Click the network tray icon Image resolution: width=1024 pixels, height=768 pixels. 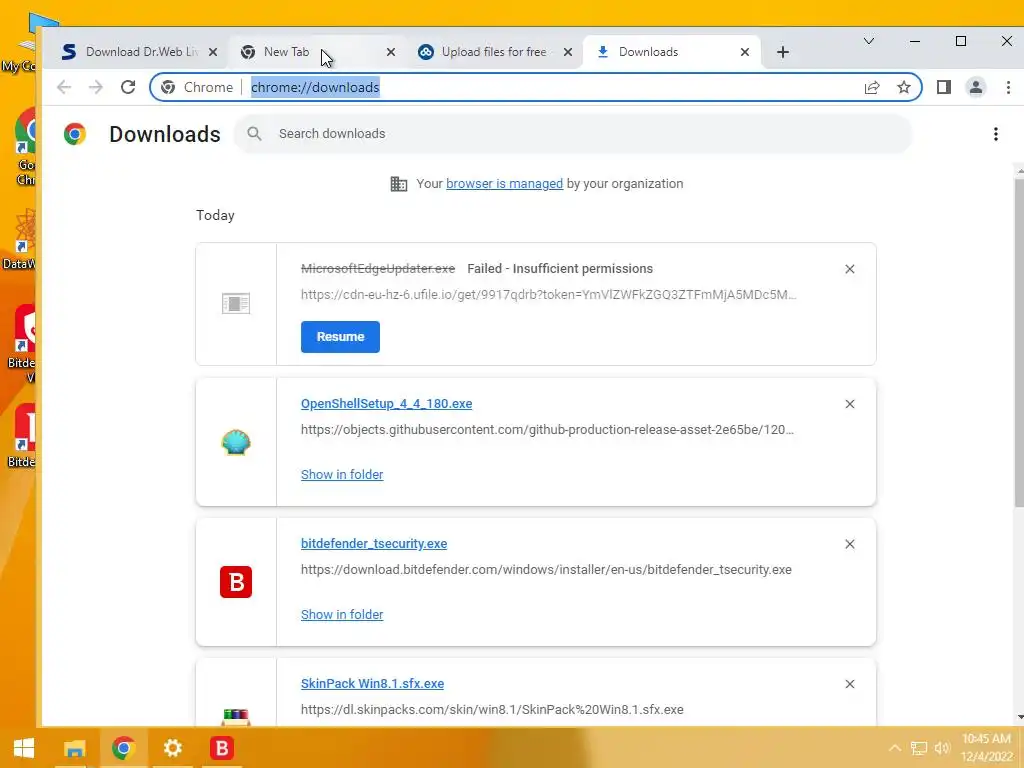(919, 748)
